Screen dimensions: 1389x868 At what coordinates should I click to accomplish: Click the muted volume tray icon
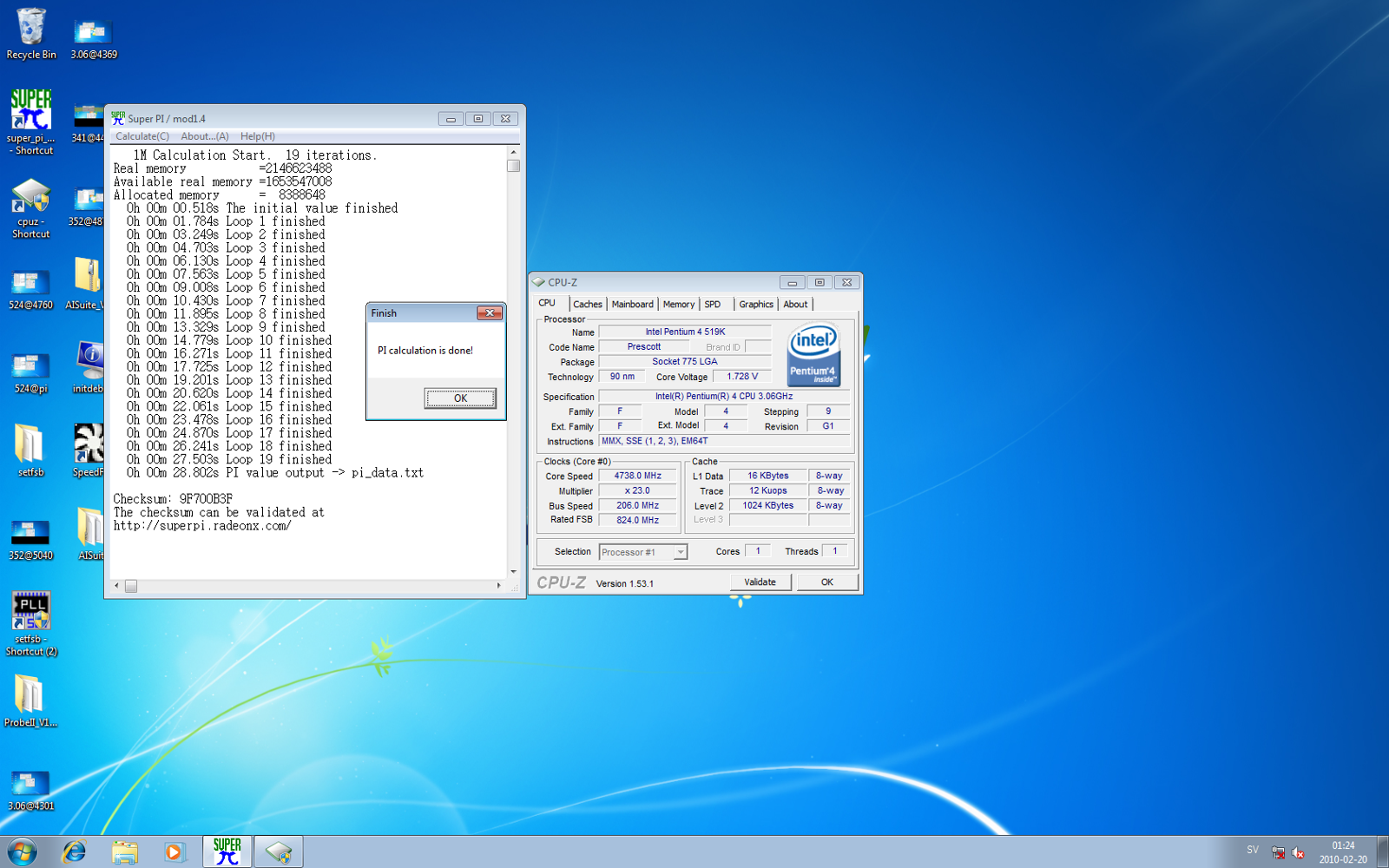tap(1298, 852)
